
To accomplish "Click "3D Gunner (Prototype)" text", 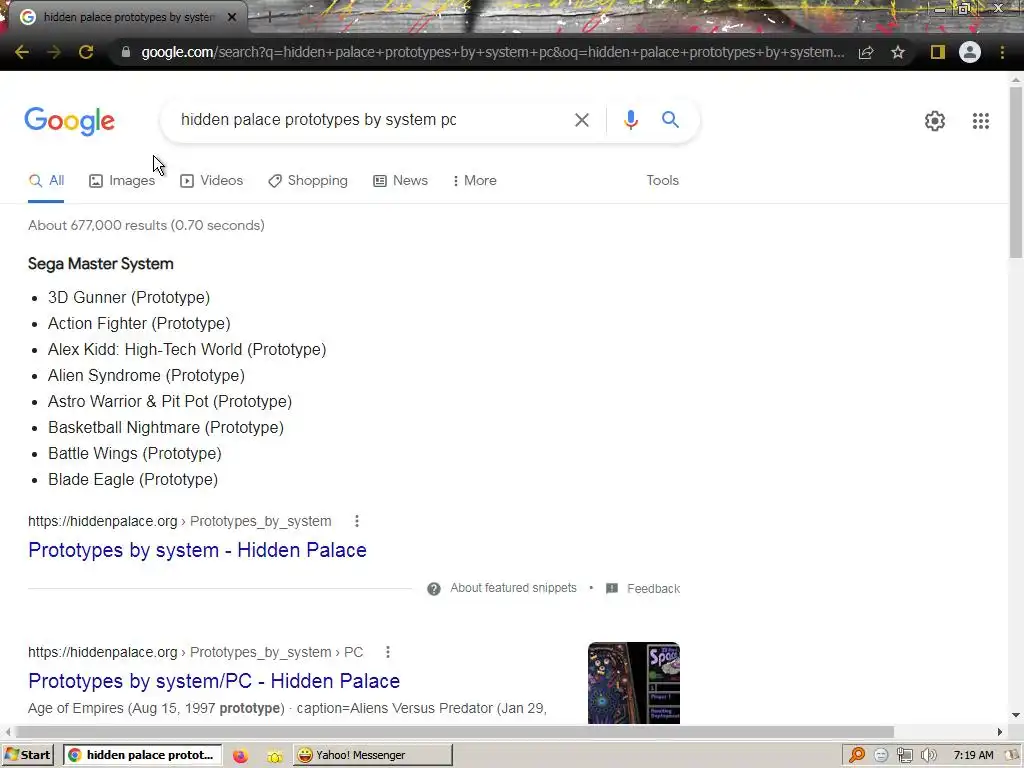I will point(129,297).
